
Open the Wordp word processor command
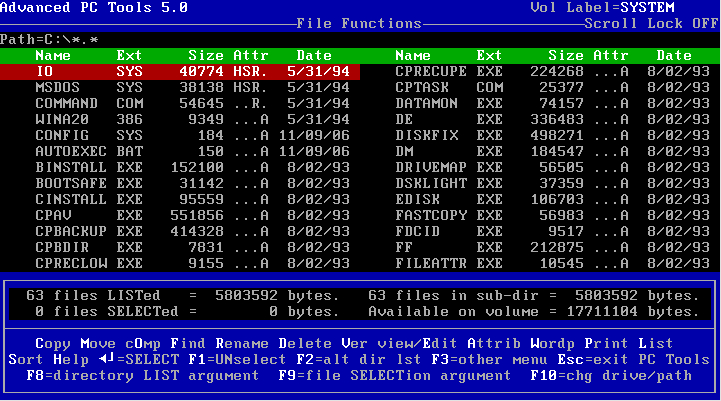[552, 344]
